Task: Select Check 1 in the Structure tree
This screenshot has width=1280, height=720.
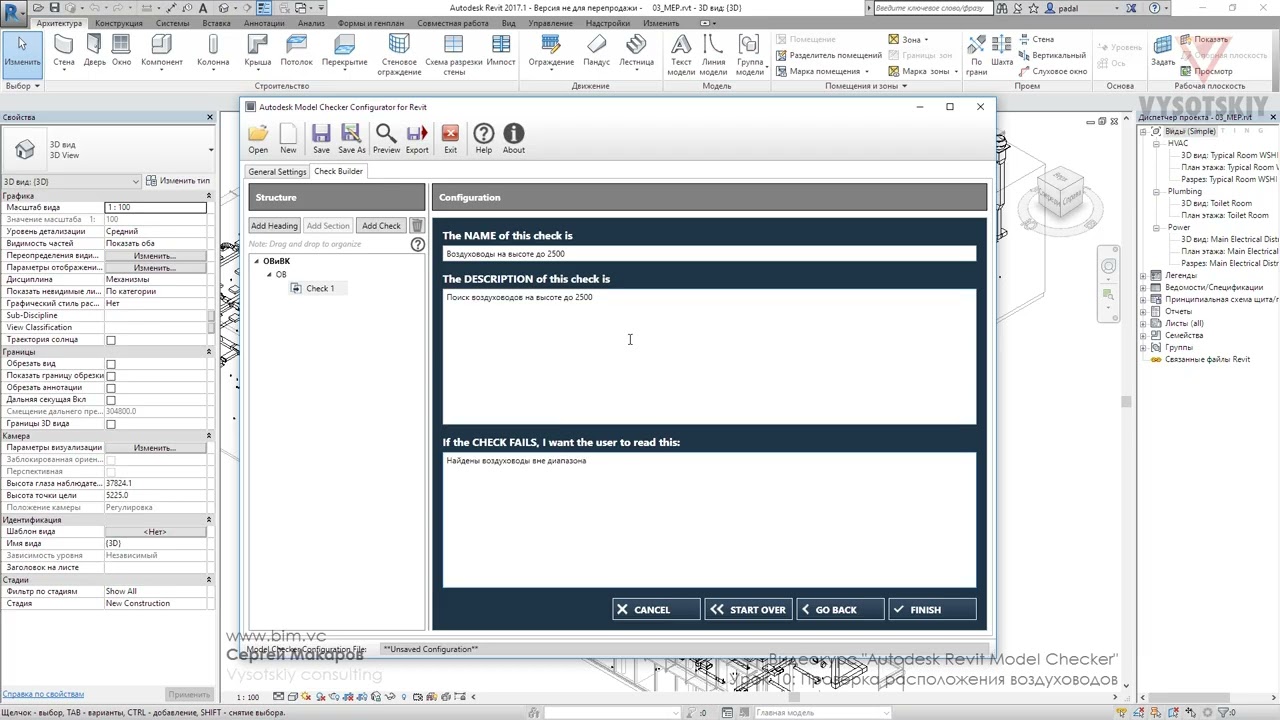Action: 320,288
